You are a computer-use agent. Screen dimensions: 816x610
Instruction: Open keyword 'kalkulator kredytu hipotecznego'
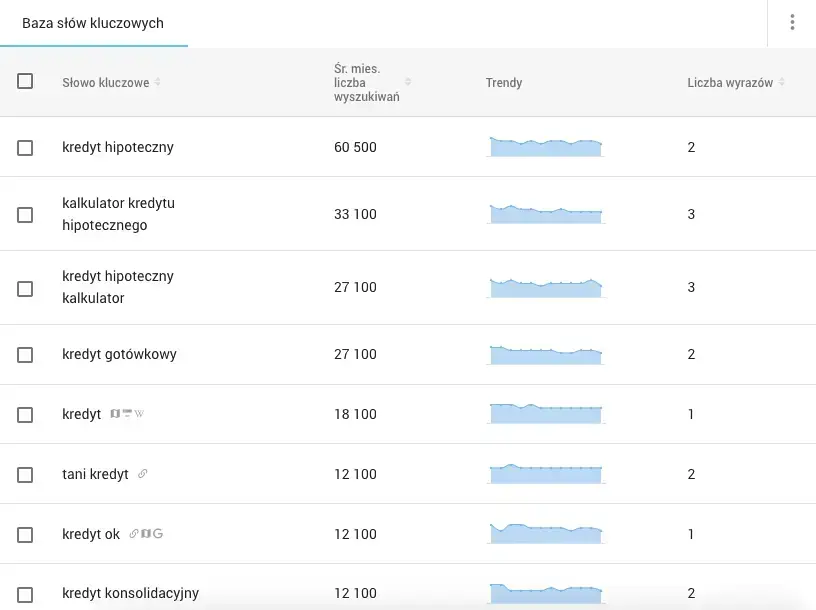coord(118,214)
